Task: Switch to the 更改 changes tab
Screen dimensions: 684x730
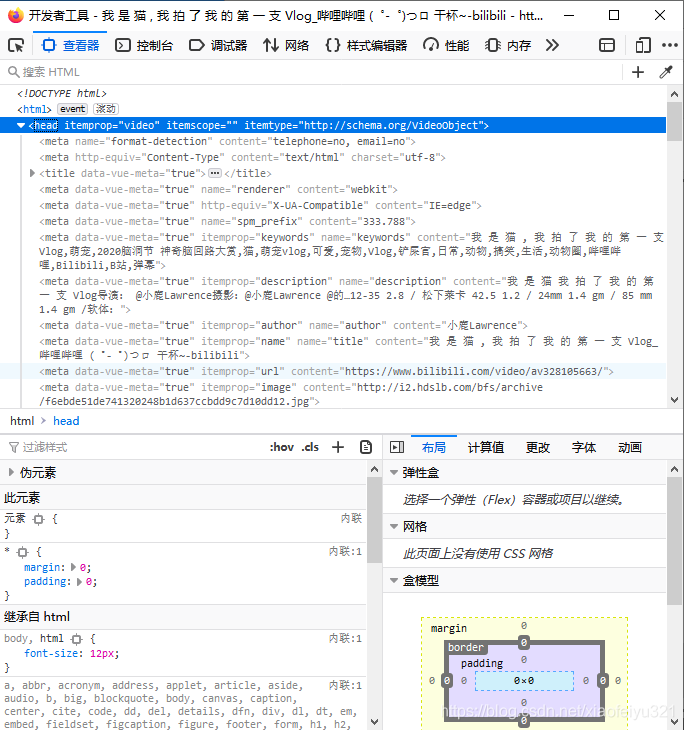Action: [x=538, y=447]
